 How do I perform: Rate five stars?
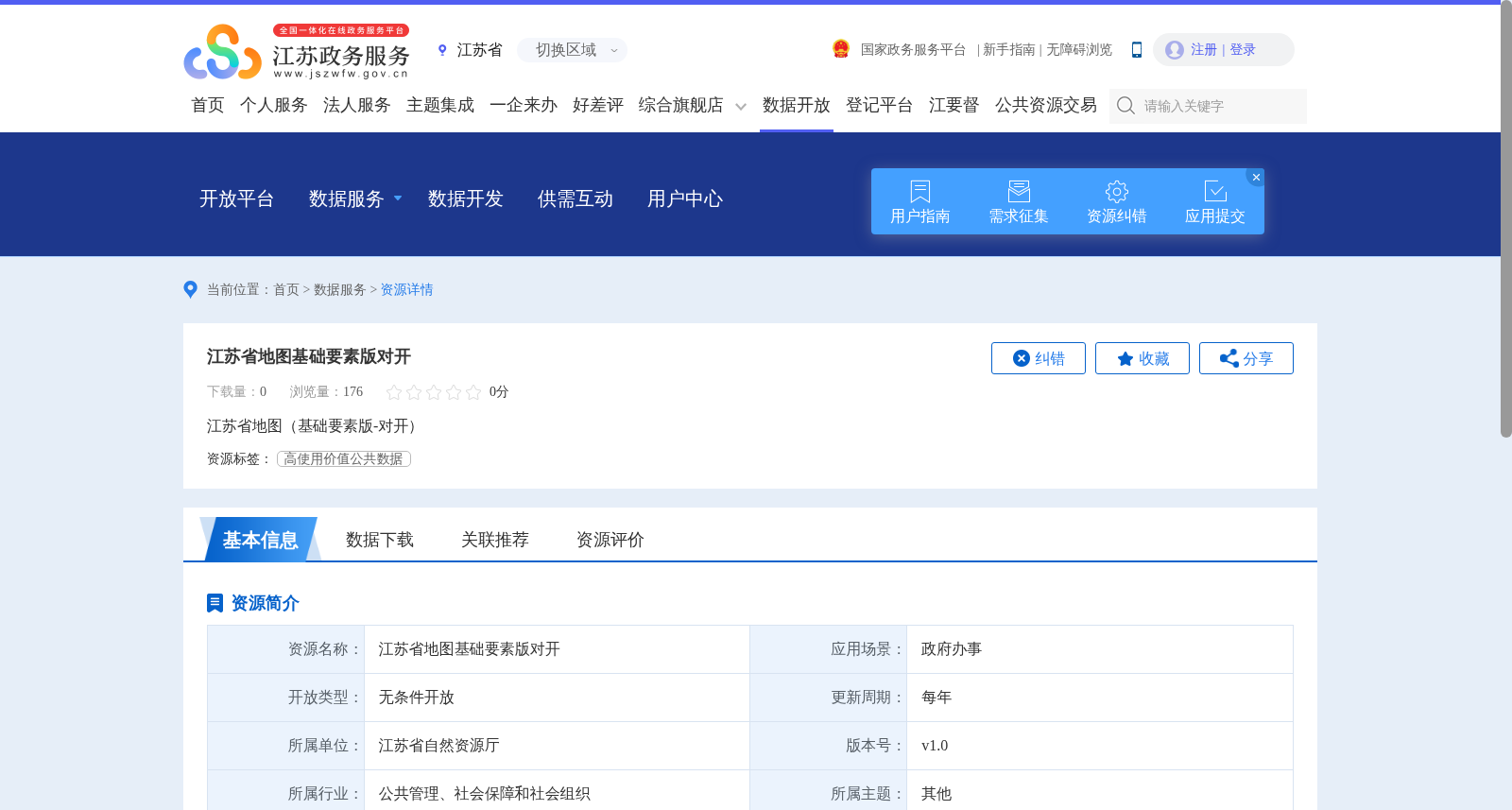coord(473,392)
